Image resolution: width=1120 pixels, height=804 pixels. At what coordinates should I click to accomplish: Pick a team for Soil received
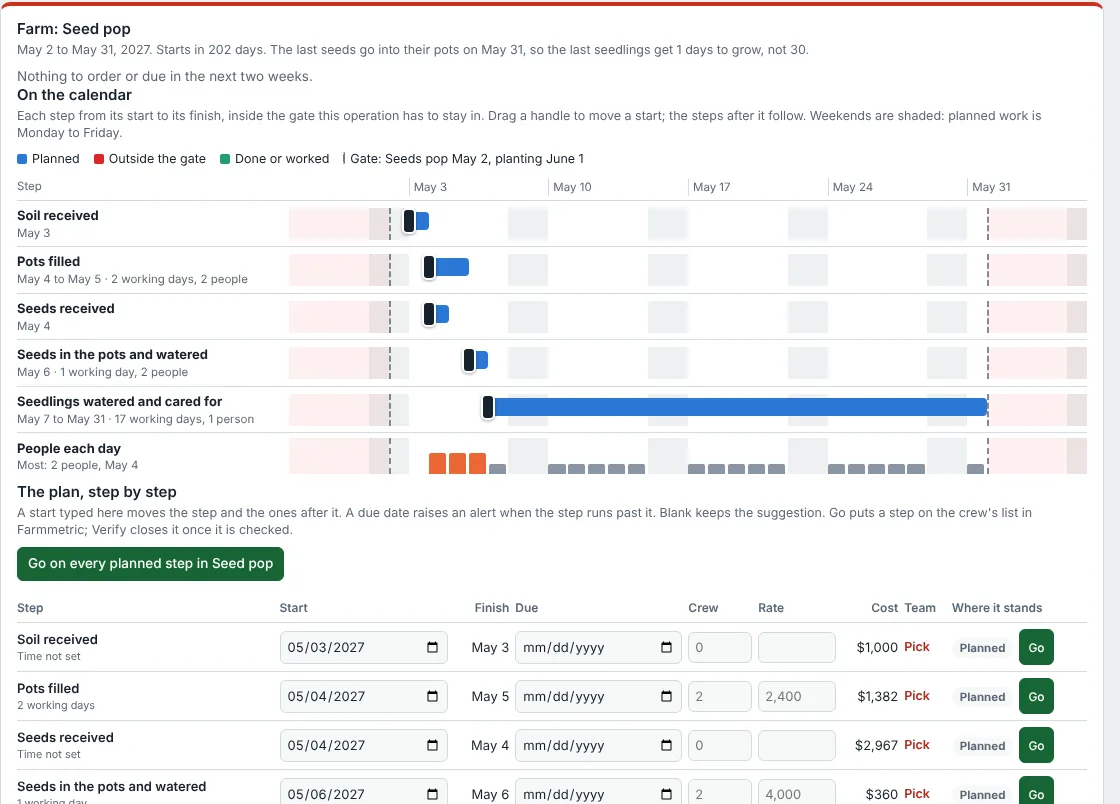pos(916,646)
